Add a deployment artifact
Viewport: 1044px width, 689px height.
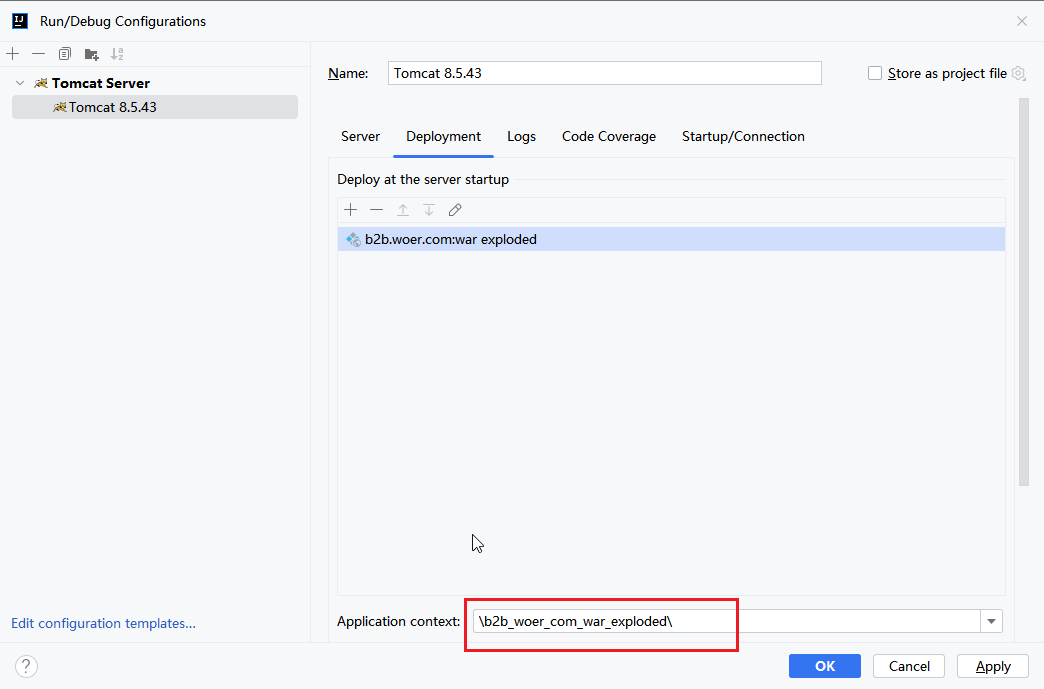pyautogui.click(x=350, y=210)
